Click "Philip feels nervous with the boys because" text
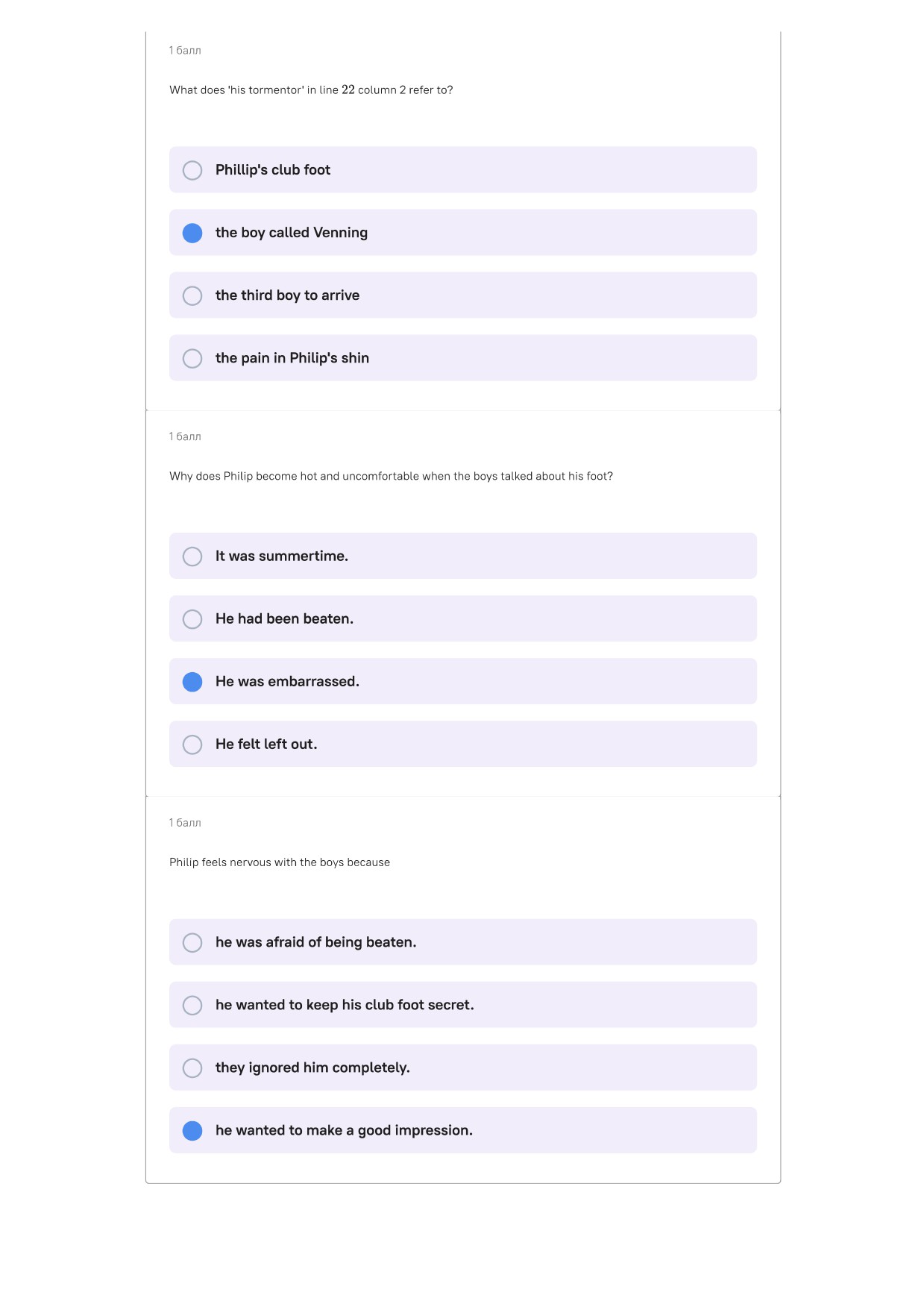 [x=280, y=862]
